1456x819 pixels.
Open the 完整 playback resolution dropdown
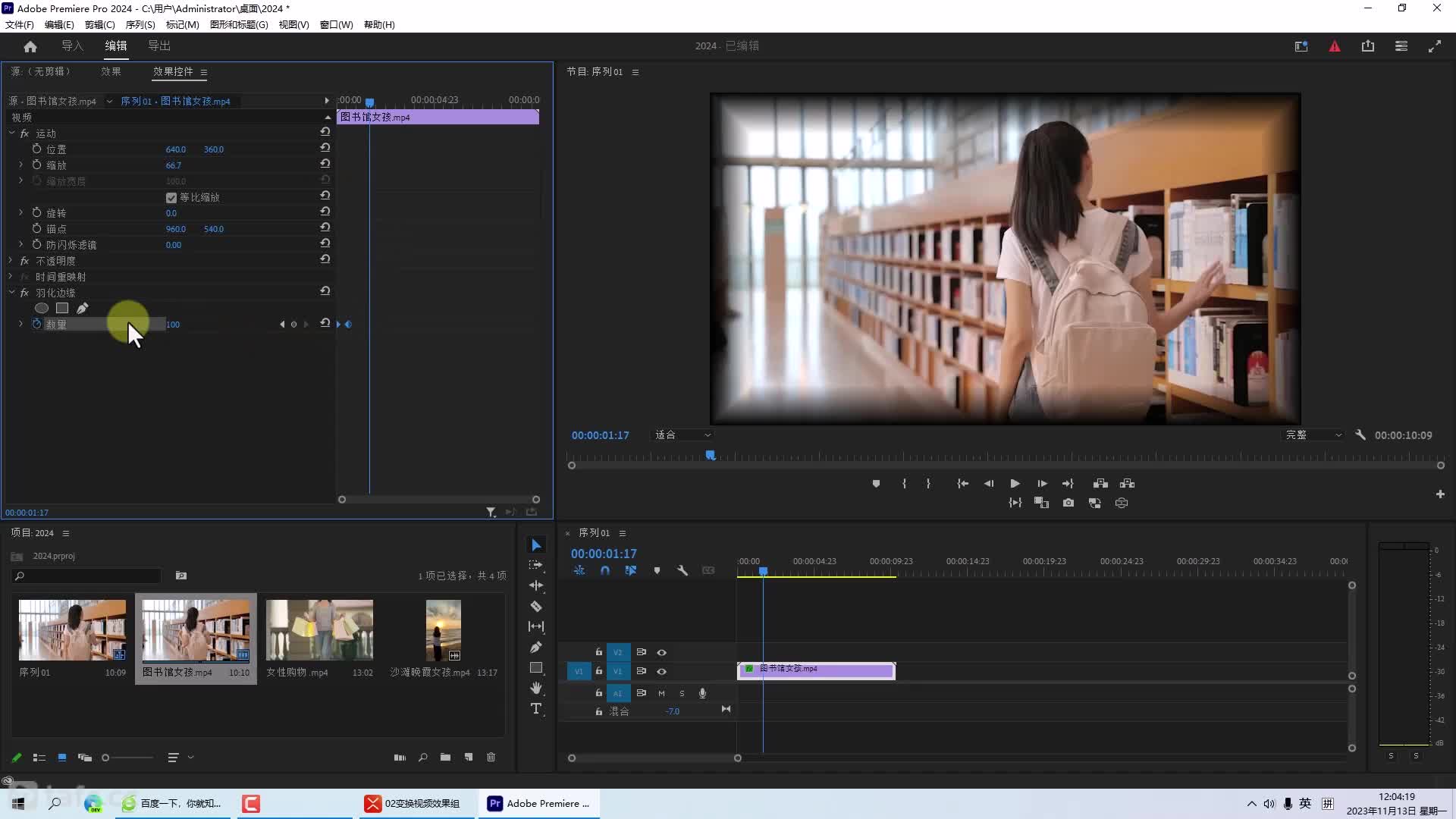1313,435
